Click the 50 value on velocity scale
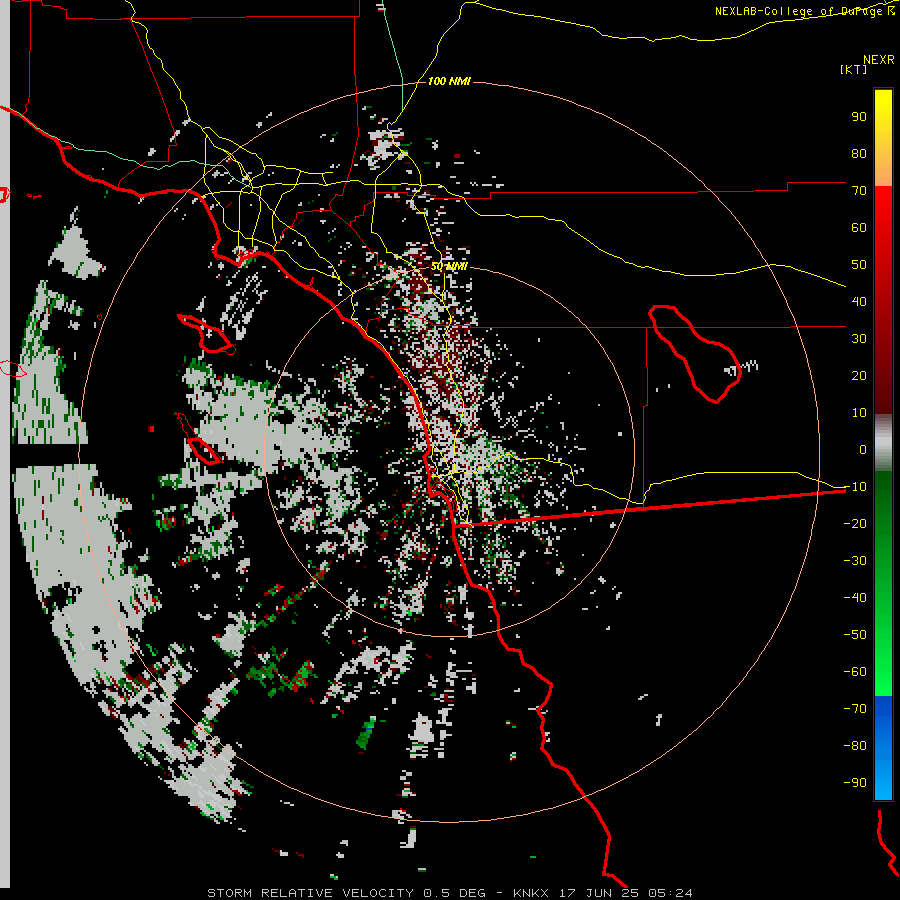Screen dimensions: 900x900 click(859, 265)
